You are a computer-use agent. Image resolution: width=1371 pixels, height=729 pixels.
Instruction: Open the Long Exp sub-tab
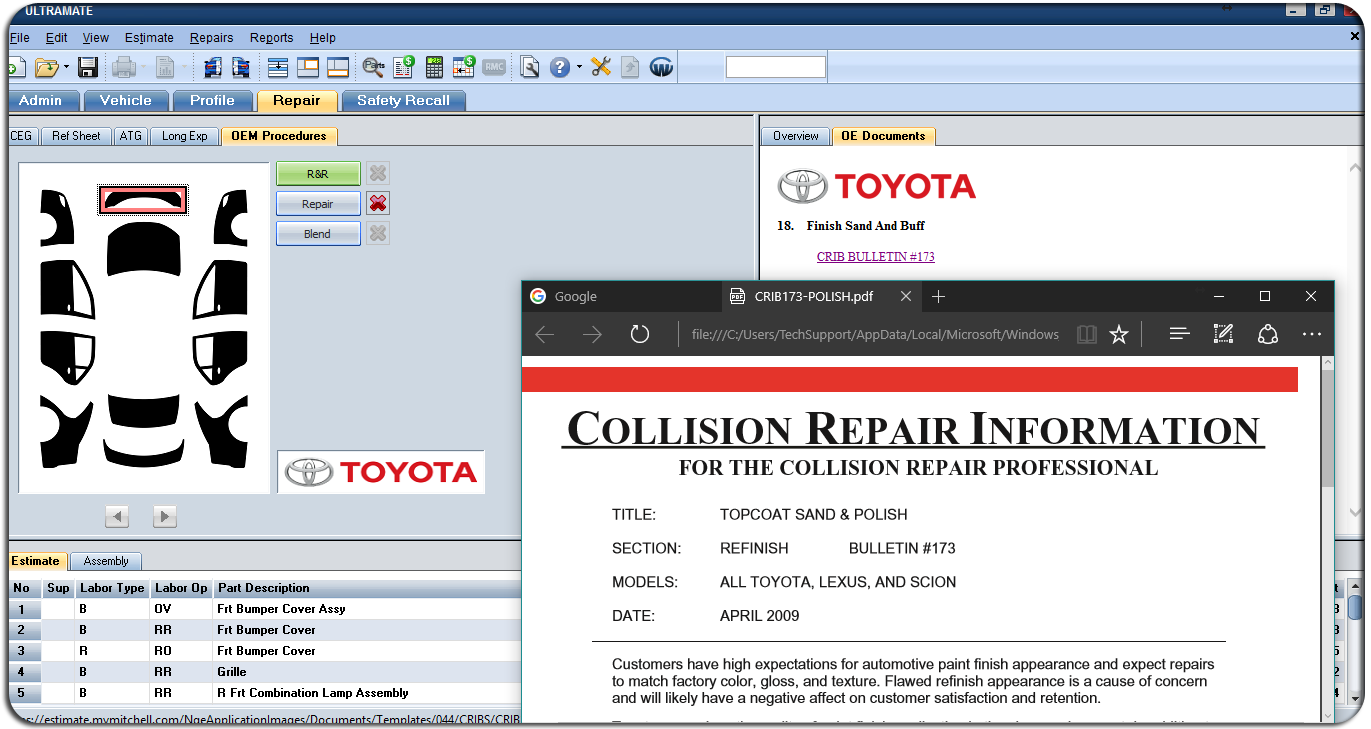pyautogui.click(x=185, y=136)
